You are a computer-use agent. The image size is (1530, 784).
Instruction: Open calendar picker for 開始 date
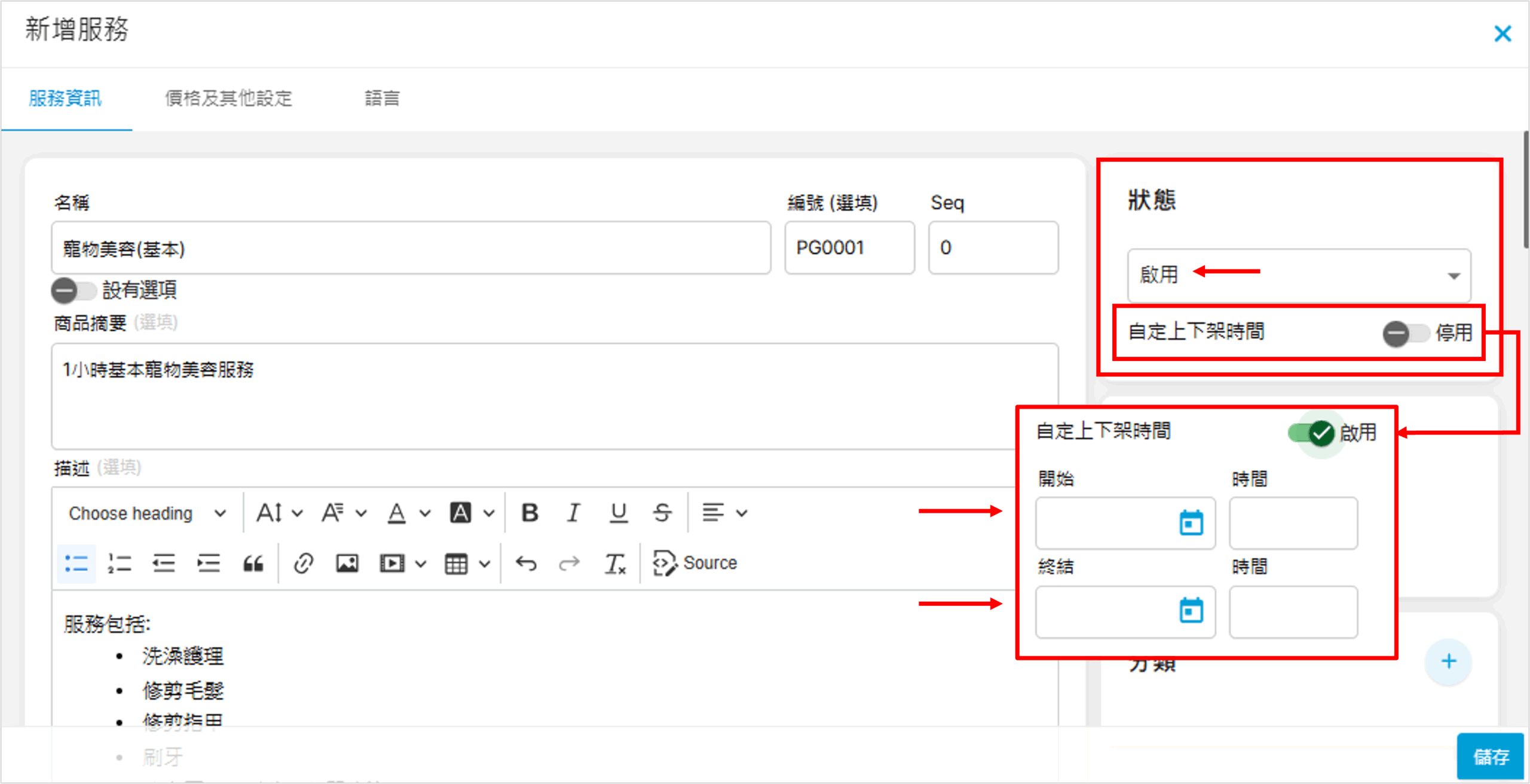(x=1191, y=523)
